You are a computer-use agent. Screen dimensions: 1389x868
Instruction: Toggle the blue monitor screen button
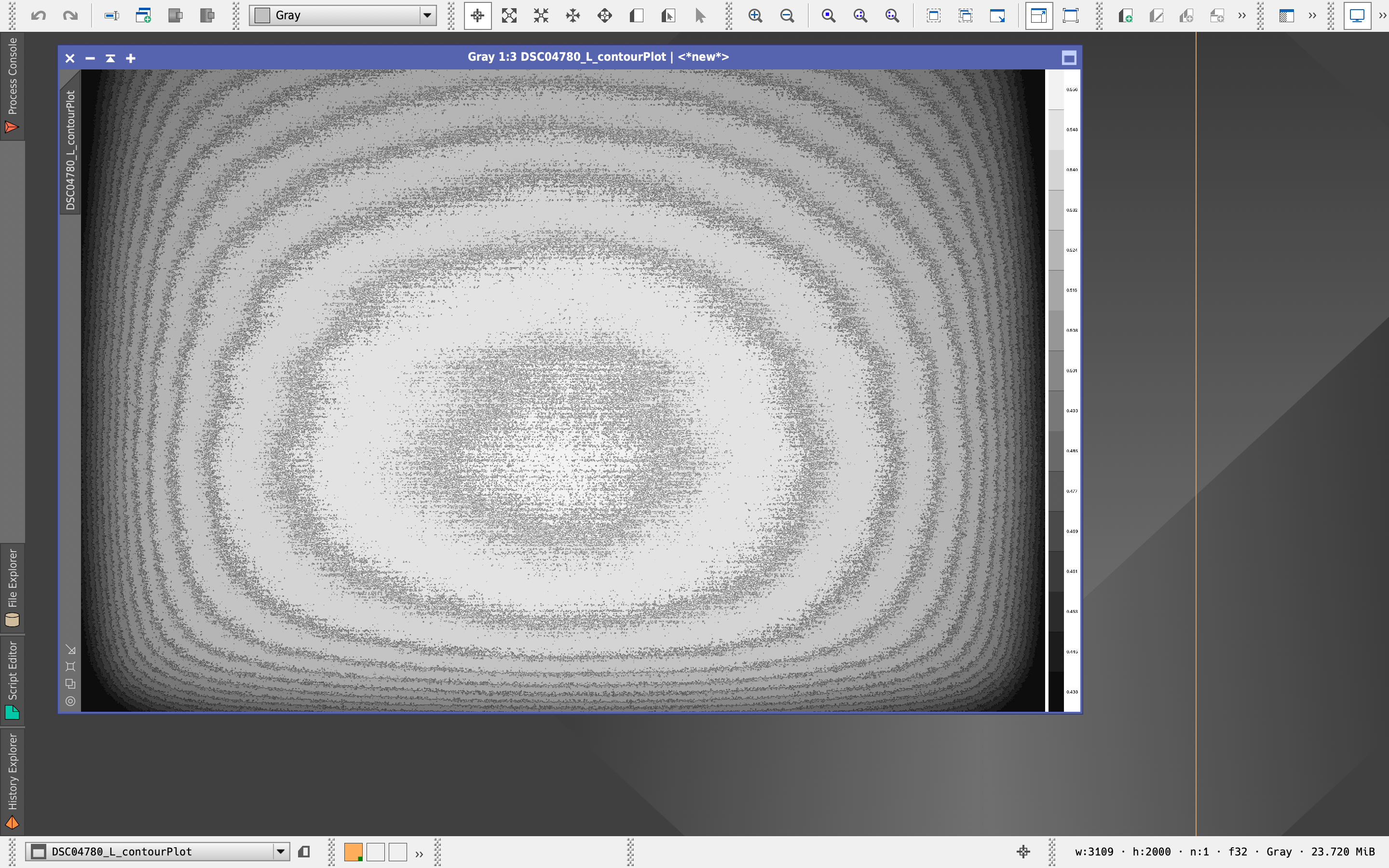coord(1357,15)
